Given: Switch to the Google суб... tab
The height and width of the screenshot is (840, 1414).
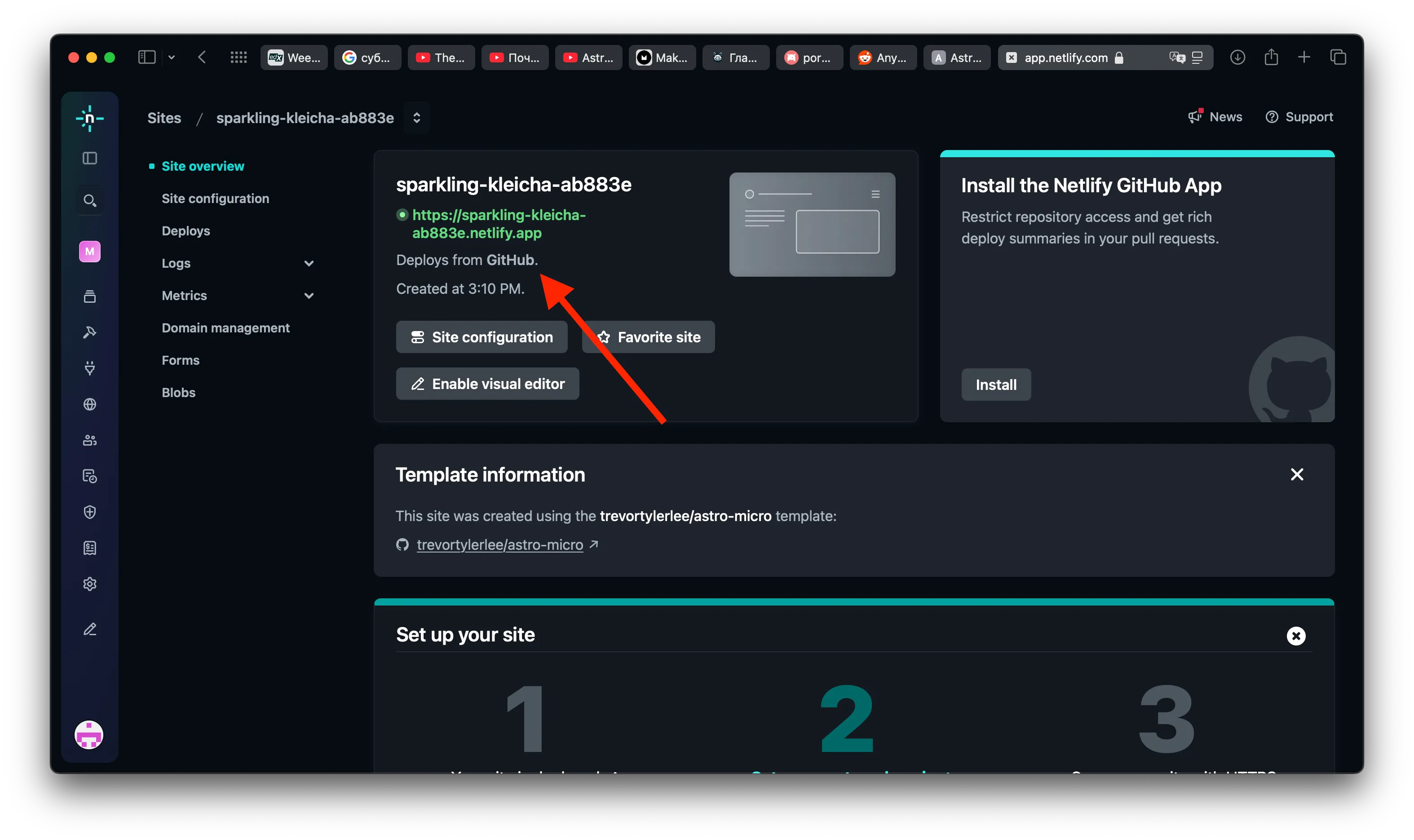Looking at the screenshot, I should 367,57.
